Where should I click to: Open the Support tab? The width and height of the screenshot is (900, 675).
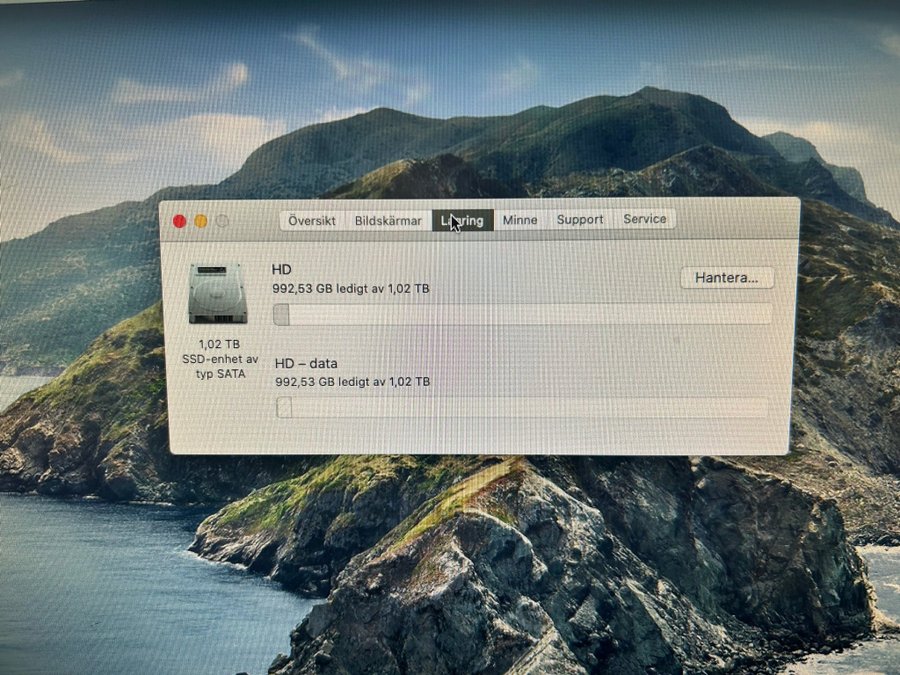pyautogui.click(x=580, y=220)
